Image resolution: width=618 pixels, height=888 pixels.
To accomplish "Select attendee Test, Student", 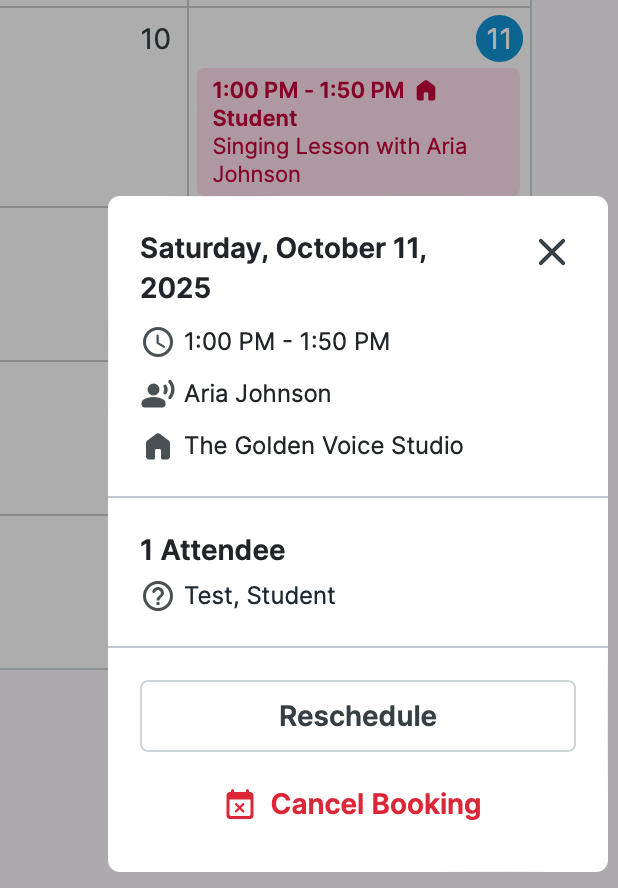I will [260, 597].
